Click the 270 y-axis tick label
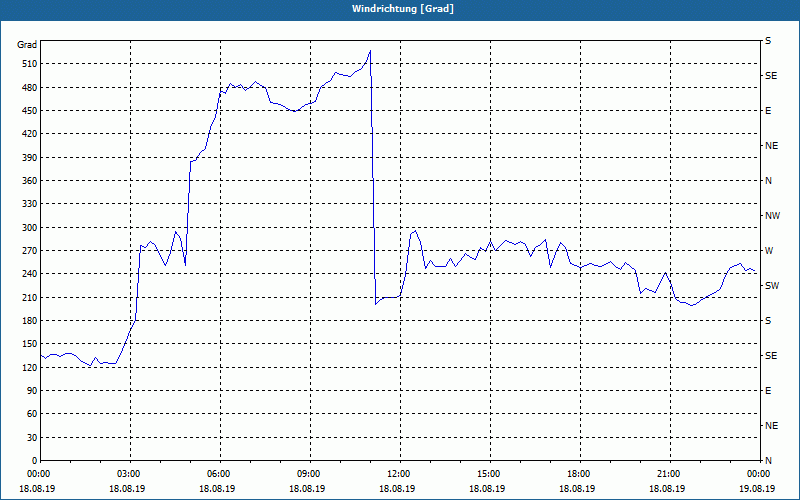 (30, 251)
